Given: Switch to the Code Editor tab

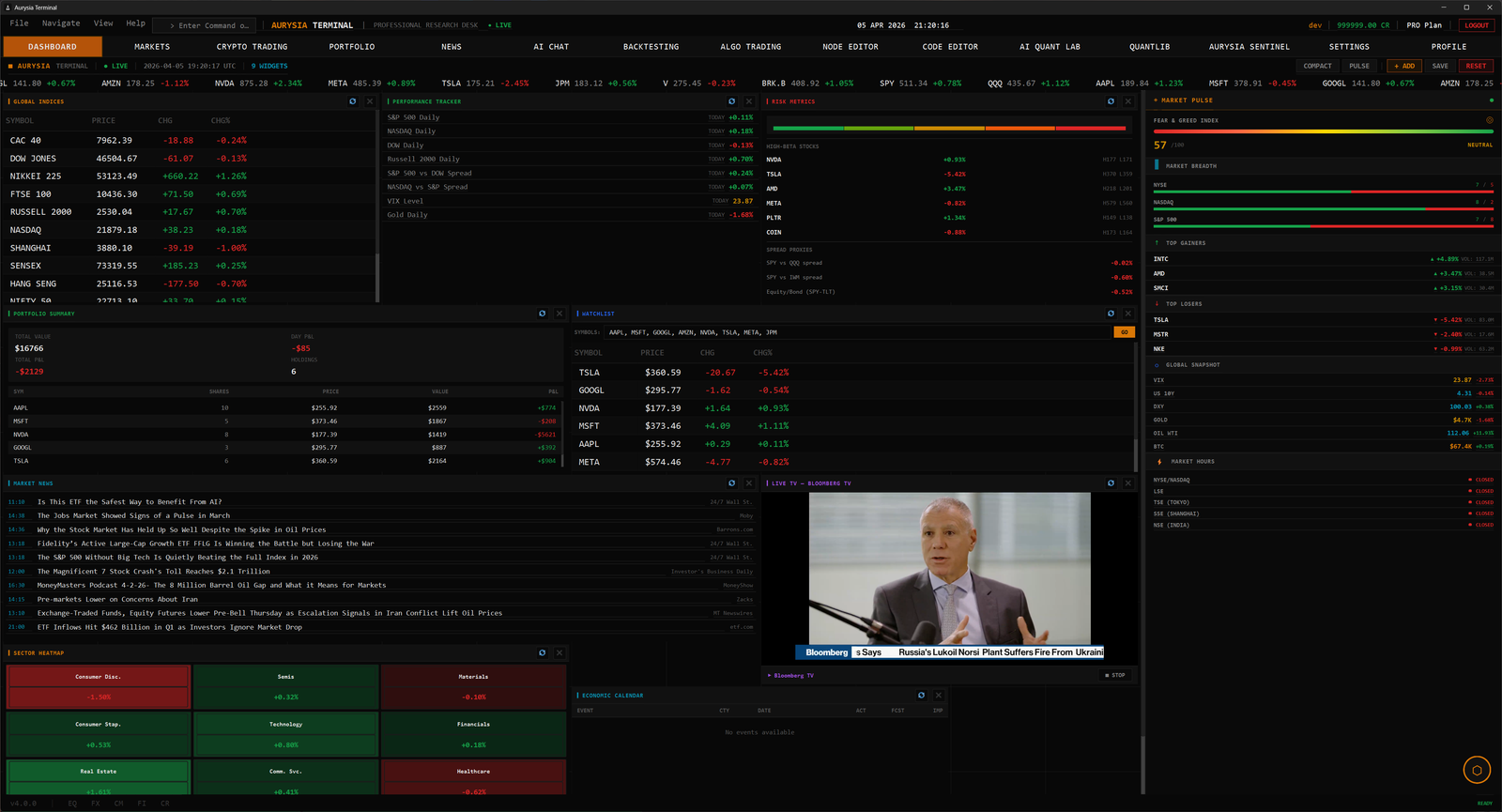Looking at the screenshot, I should 950,47.
